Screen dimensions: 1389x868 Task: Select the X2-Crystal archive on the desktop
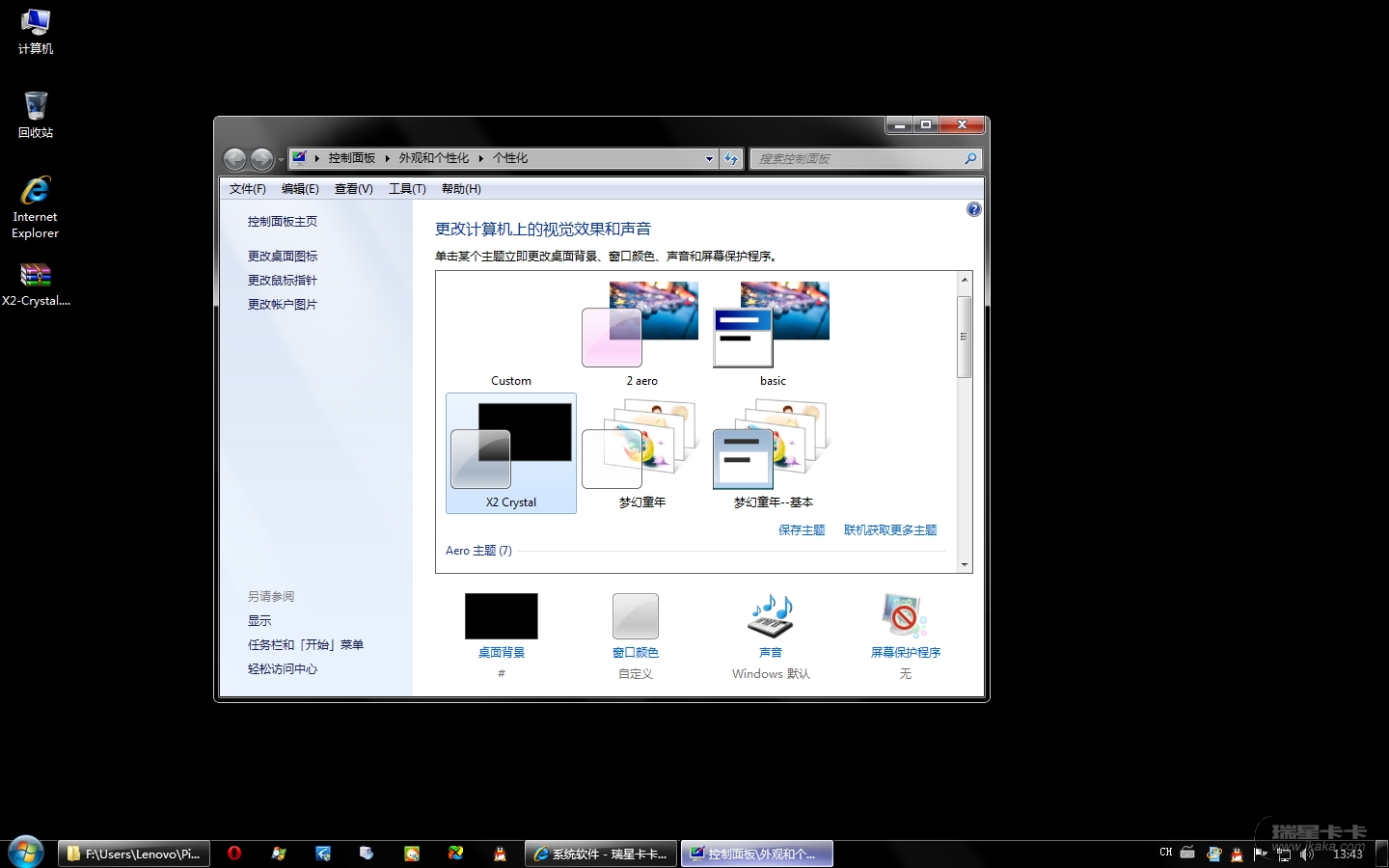point(36,285)
